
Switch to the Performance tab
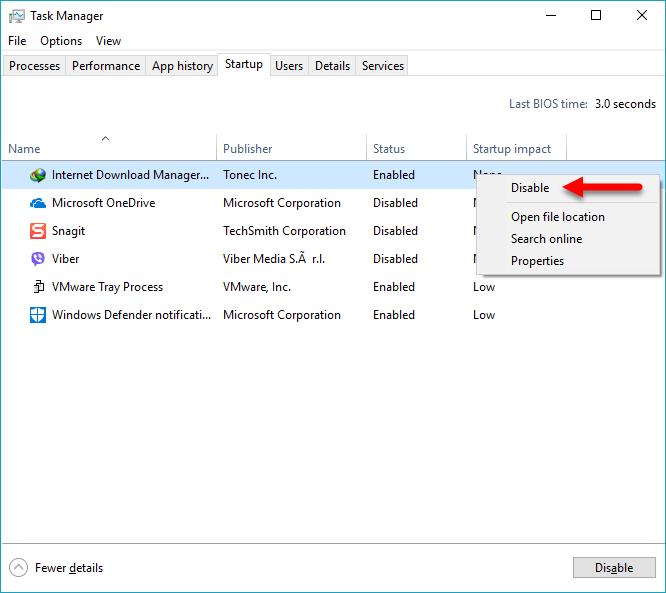tap(106, 66)
